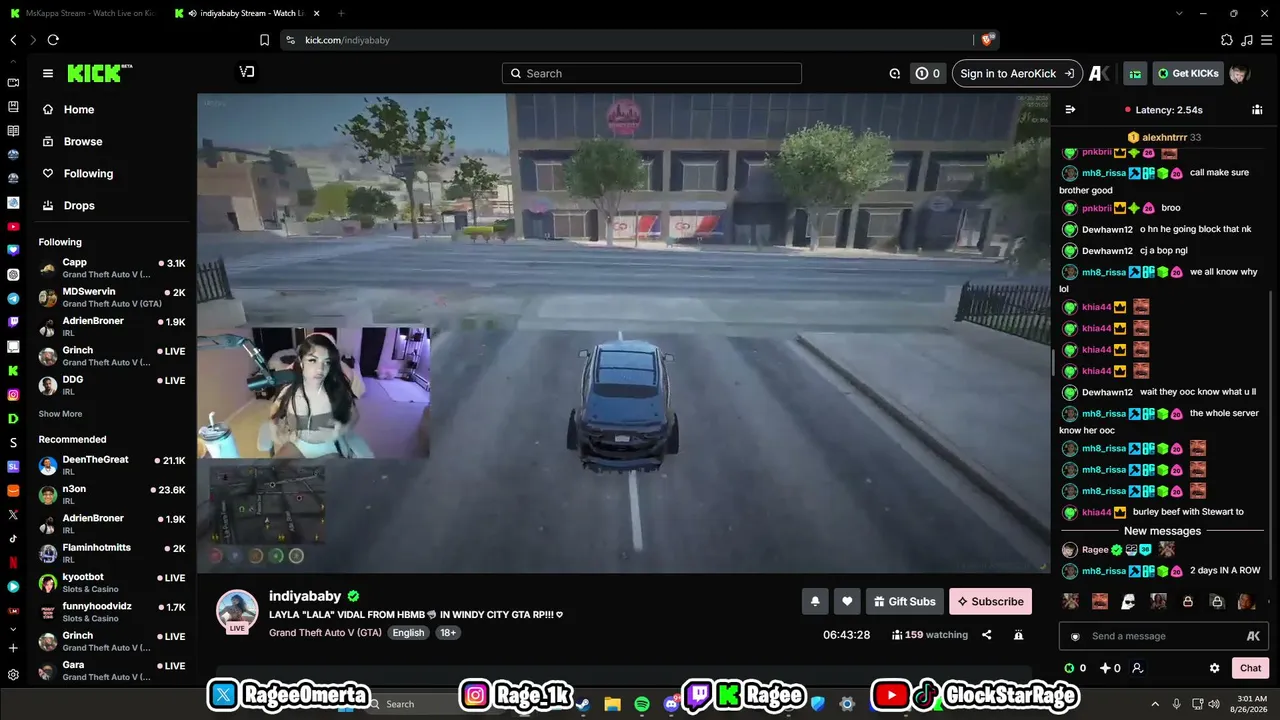Open n3on recommended channel
This screenshot has width=1280, height=720.
tap(112, 495)
